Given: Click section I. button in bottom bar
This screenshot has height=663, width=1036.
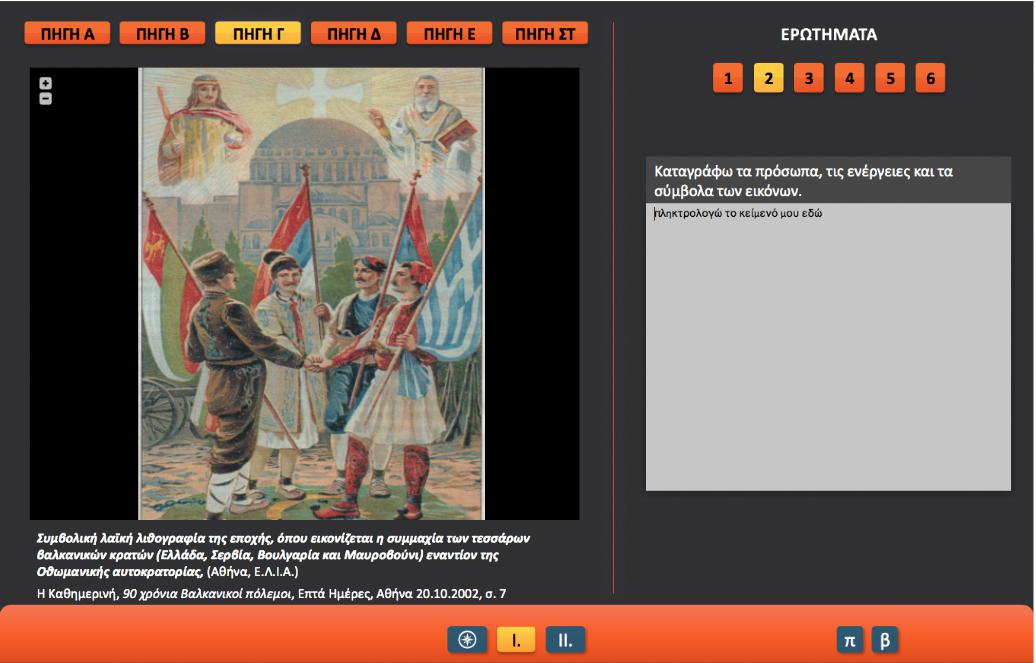Looking at the screenshot, I should [x=516, y=640].
